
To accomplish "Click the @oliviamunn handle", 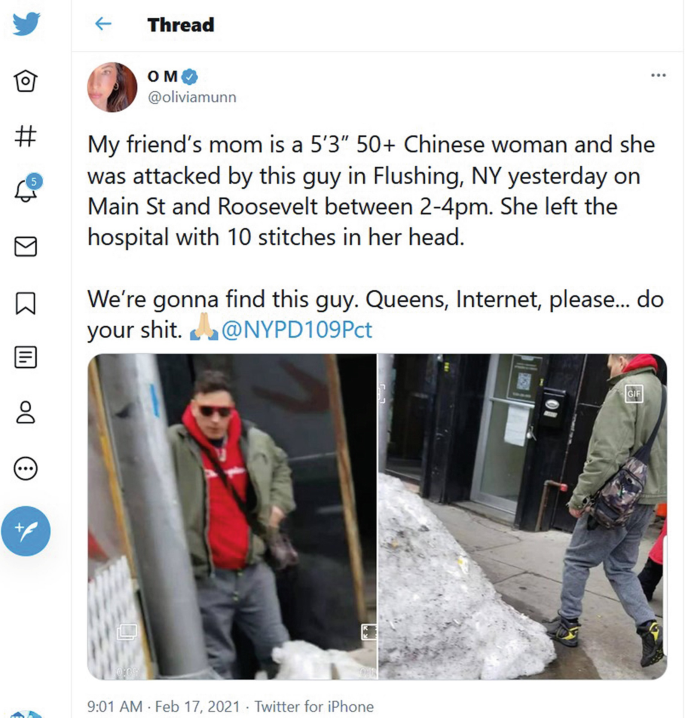I will click(192, 97).
